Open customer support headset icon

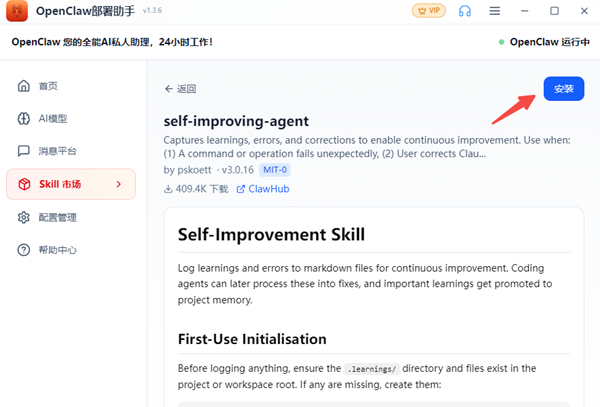coord(465,11)
